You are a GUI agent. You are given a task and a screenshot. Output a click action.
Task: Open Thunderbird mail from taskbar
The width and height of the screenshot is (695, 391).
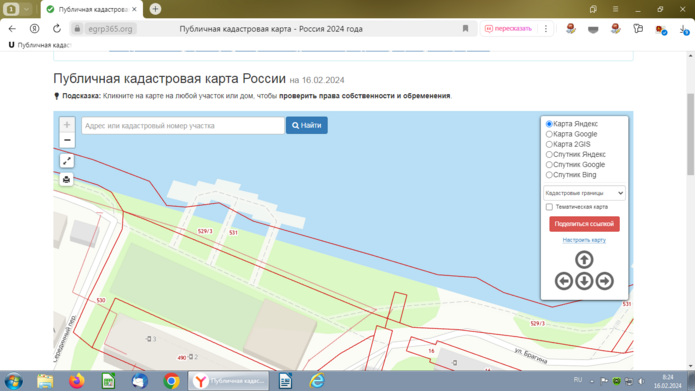(140, 381)
